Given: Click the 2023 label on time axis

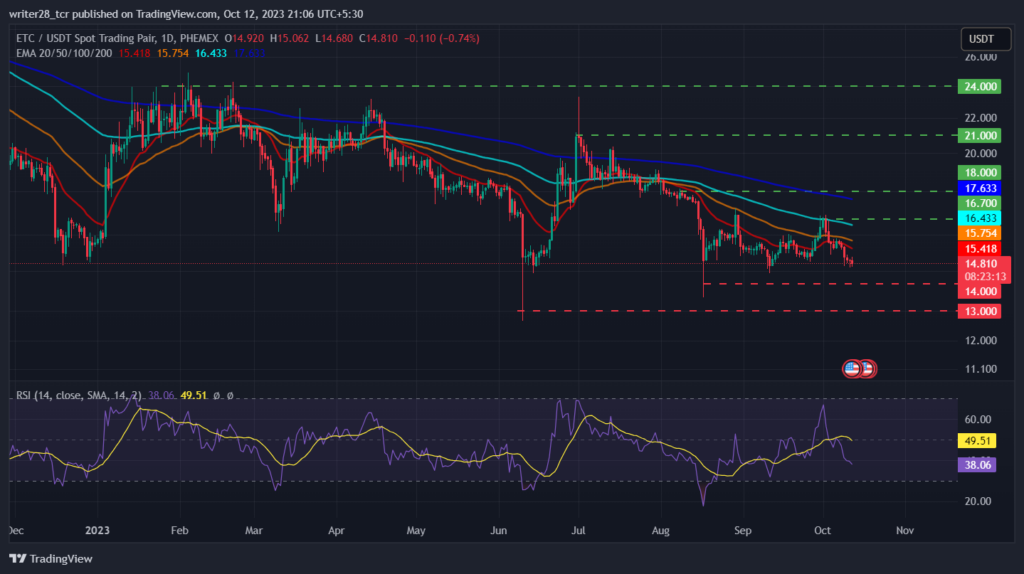Looking at the screenshot, I should tap(97, 530).
